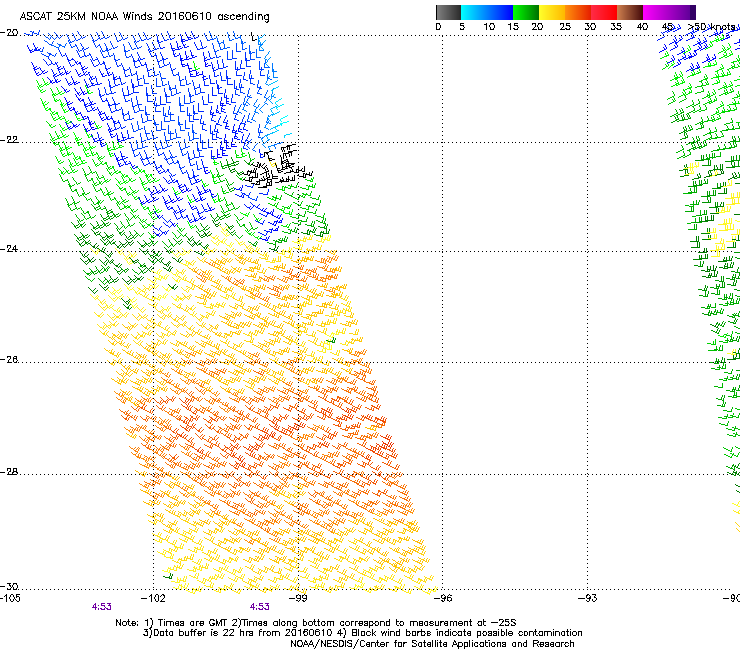The height and width of the screenshot is (650, 740).
Task: Click the -105 longitude axis label
Action: [10, 599]
